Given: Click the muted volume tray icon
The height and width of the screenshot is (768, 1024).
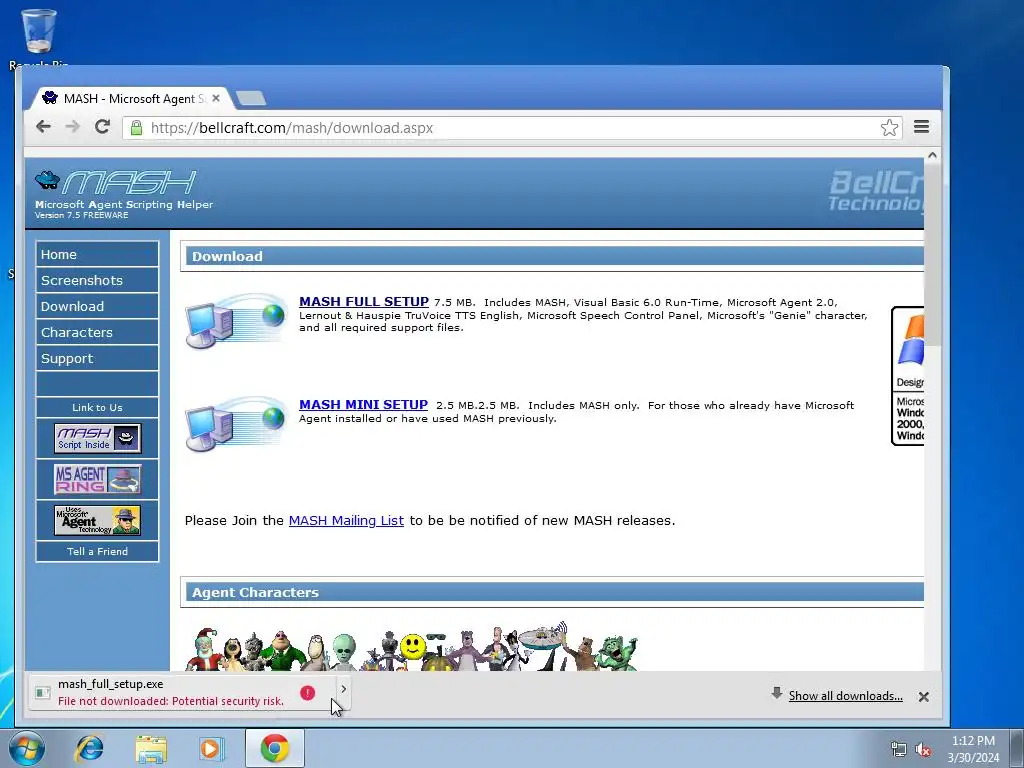Looking at the screenshot, I should click(x=923, y=749).
